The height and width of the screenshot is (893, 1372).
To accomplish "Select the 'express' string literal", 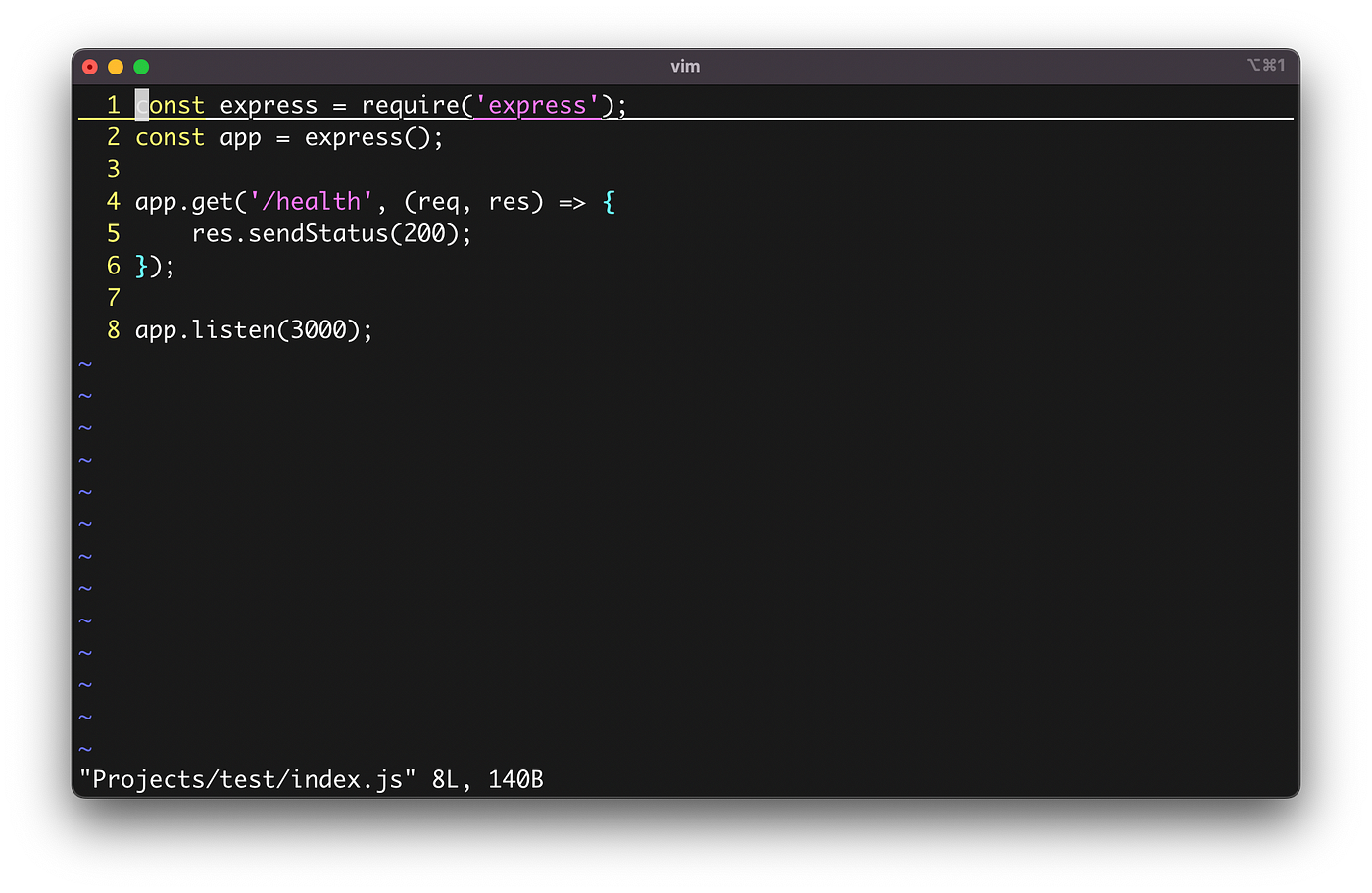I will tap(537, 105).
